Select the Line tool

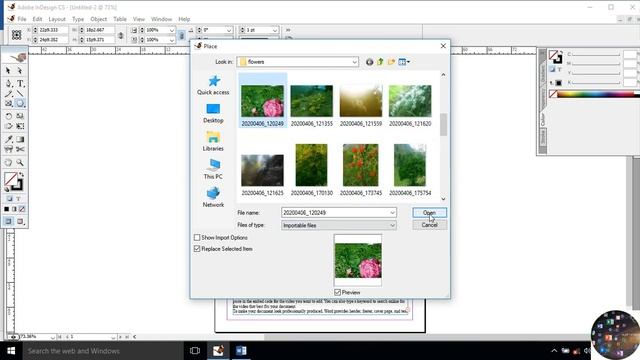click(x=20, y=94)
